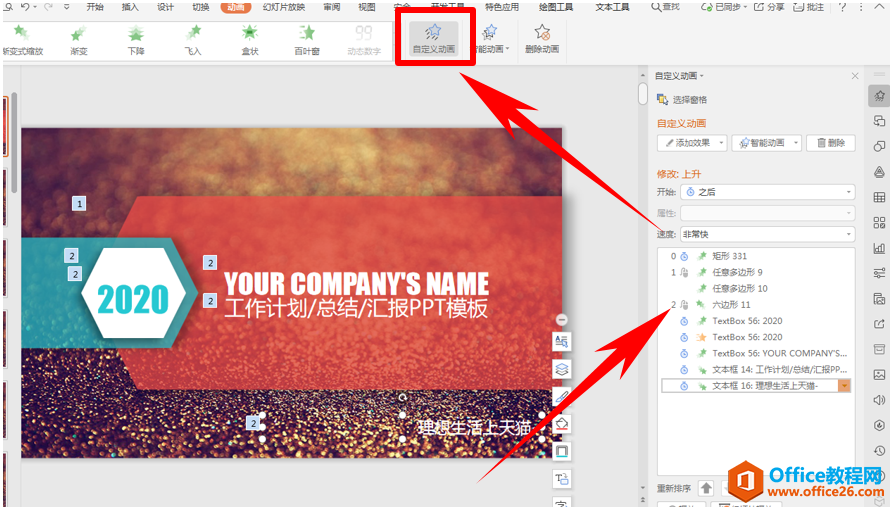This screenshot has width=891, height=509.
Task: Click YOUR COMPANY'S NAME title on slide
Action: [x=356, y=283]
